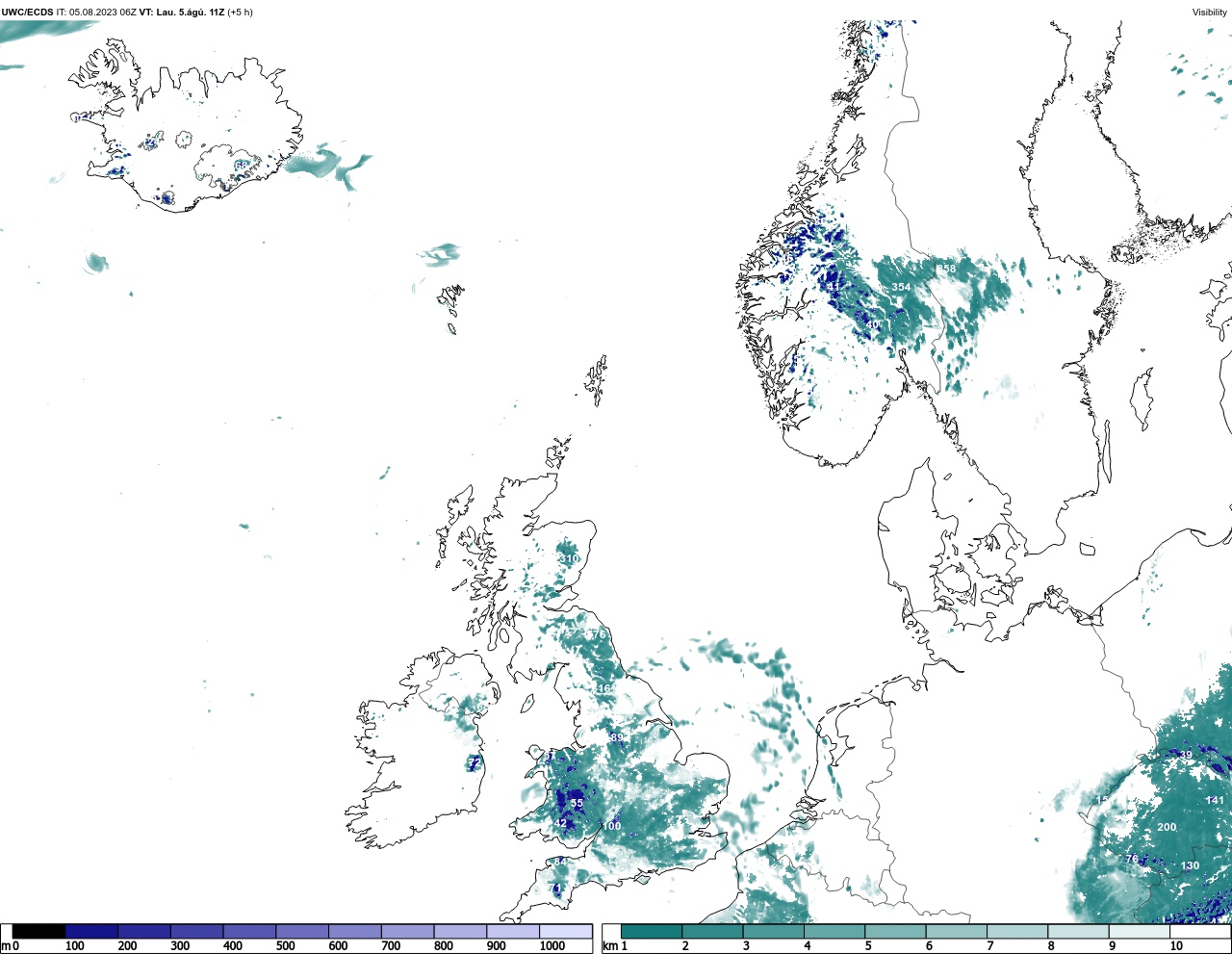This screenshot has width=1232, height=954.
Task: Click the '10' tick label on kilometre scale
Action: pyautogui.click(x=1176, y=946)
